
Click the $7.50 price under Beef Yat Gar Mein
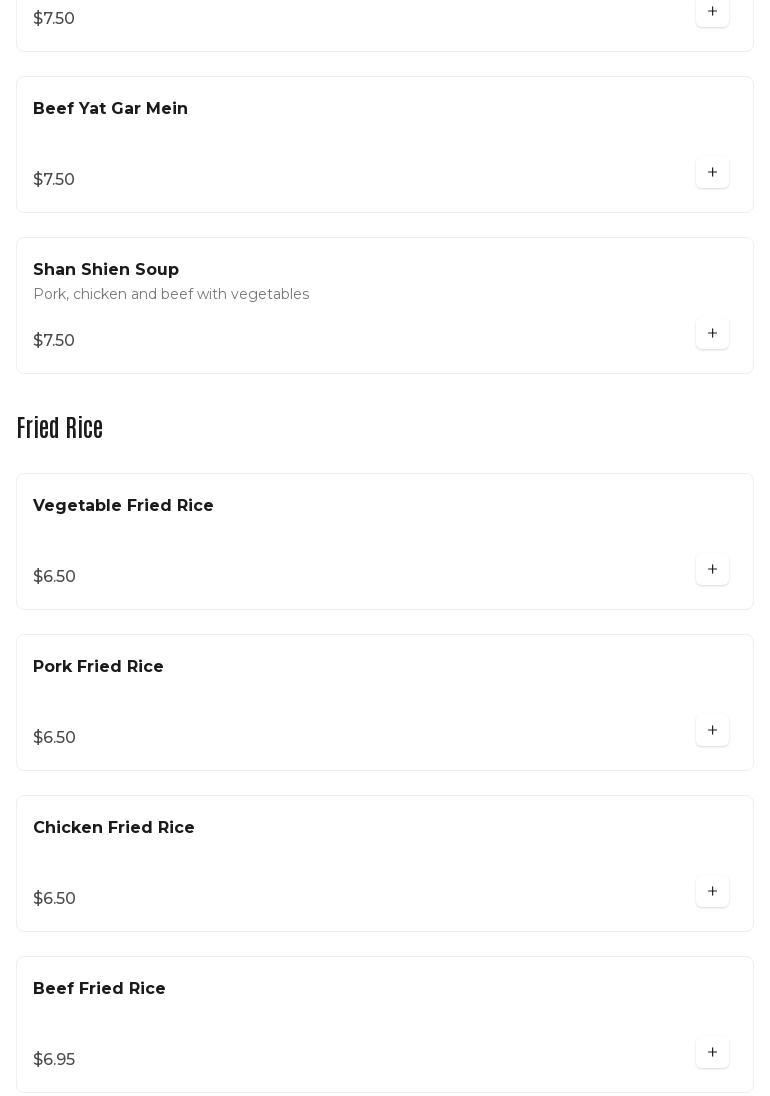54,180
